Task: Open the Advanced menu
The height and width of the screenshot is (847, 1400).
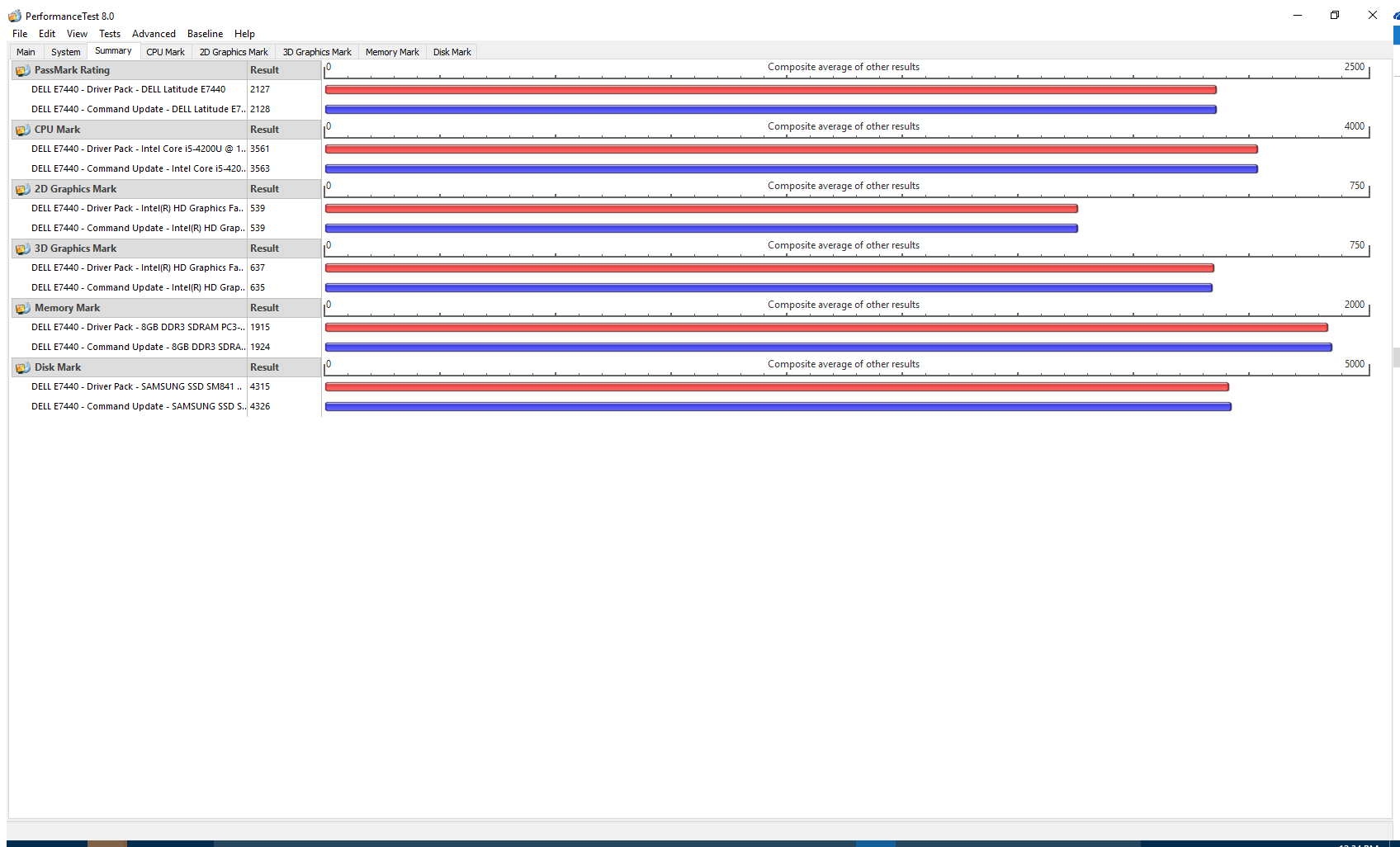Action: [154, 34]
